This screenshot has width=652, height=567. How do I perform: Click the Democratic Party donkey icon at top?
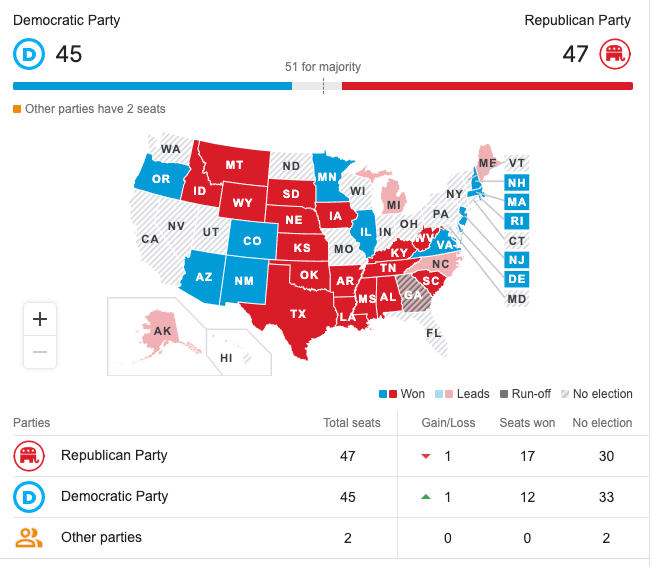click(x=27, y=54)
